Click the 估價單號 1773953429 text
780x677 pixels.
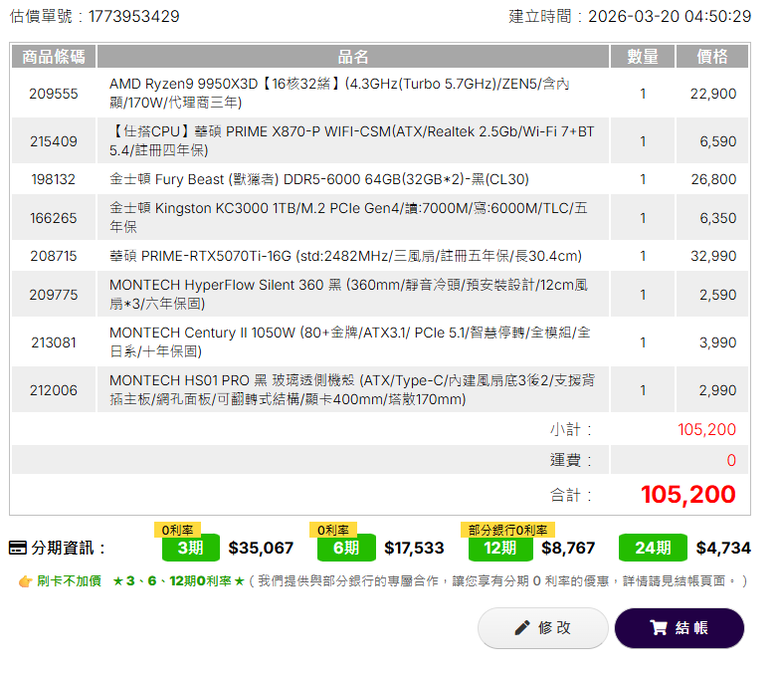[x=95, y=16]
